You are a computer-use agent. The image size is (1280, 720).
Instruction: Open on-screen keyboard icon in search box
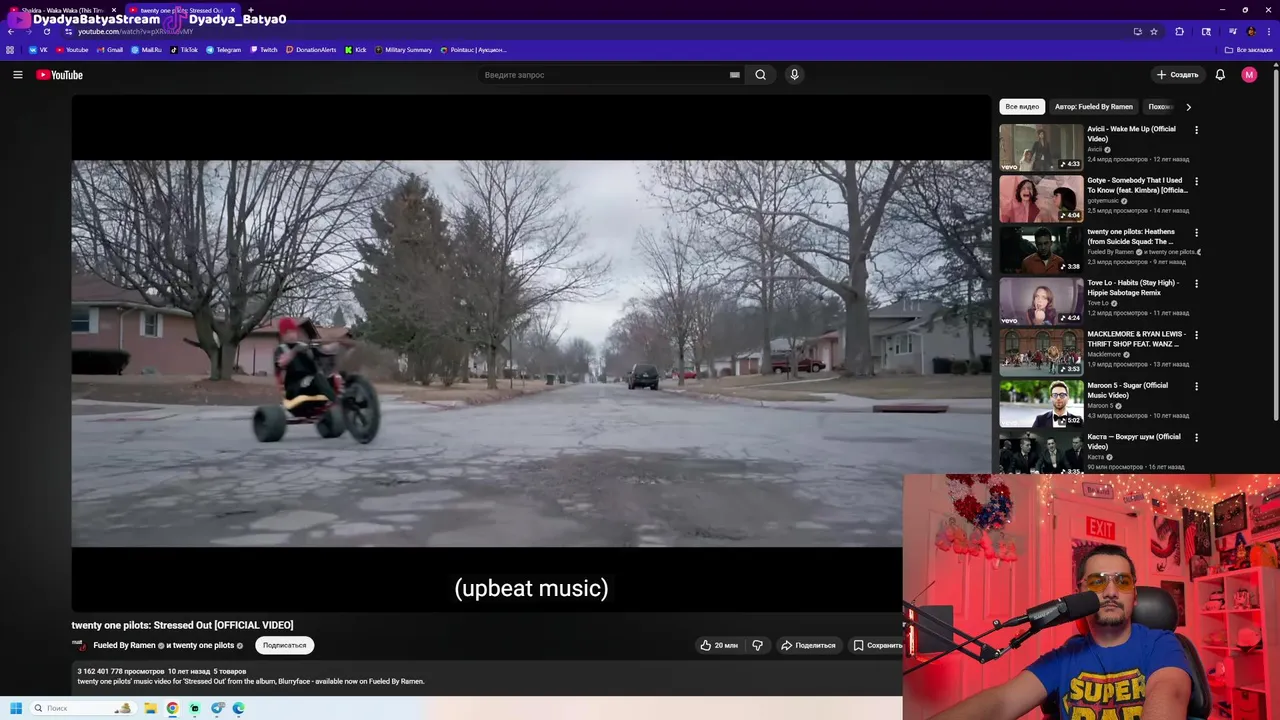tap(735, 75)
